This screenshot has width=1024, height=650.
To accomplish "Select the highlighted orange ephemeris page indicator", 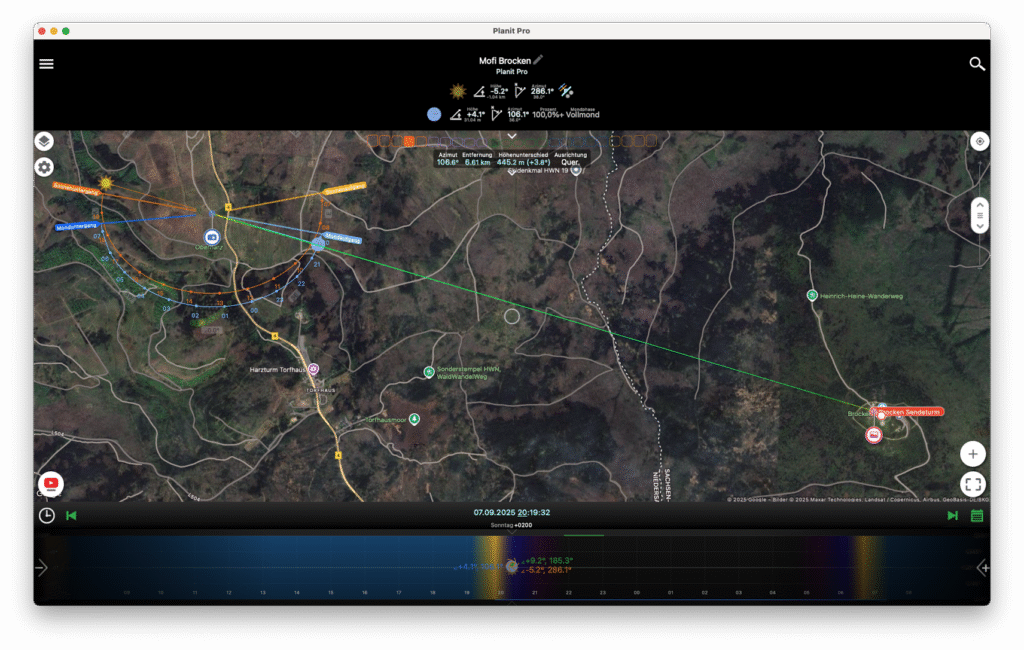I will (409, 140).
